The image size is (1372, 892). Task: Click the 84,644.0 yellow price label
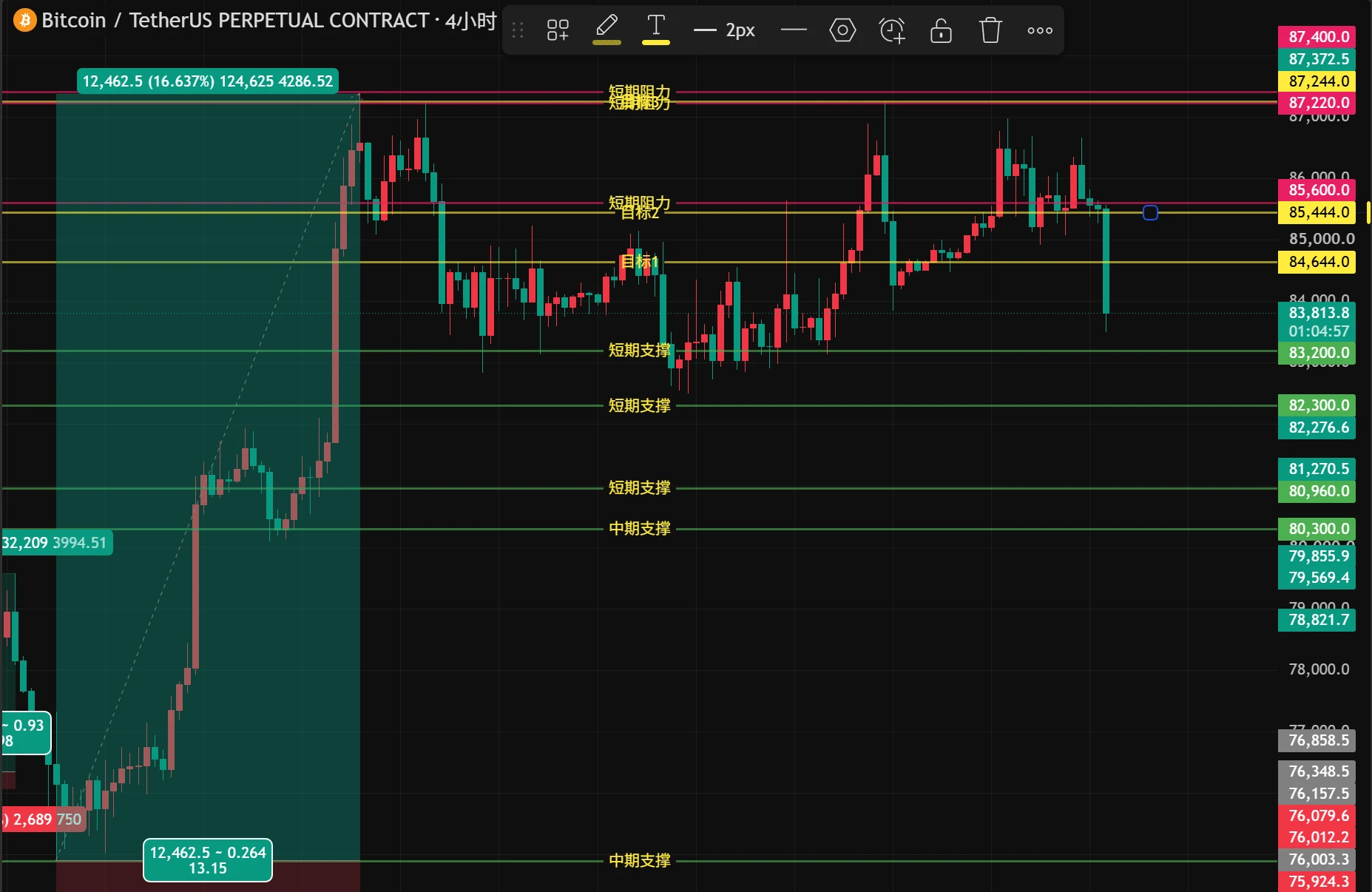coord(1317,262)
